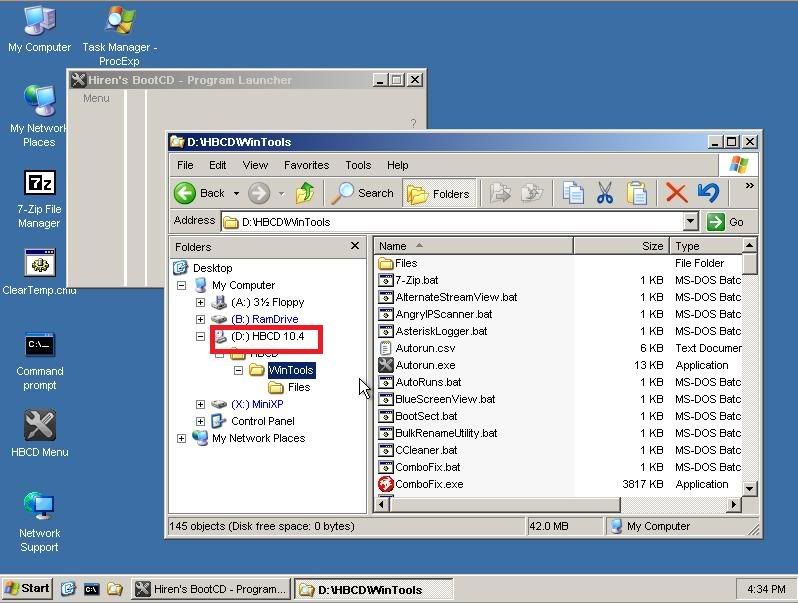Screen dimensions: 798x603
Task: Open the Edit menu
Action: [x=217, y=165]
